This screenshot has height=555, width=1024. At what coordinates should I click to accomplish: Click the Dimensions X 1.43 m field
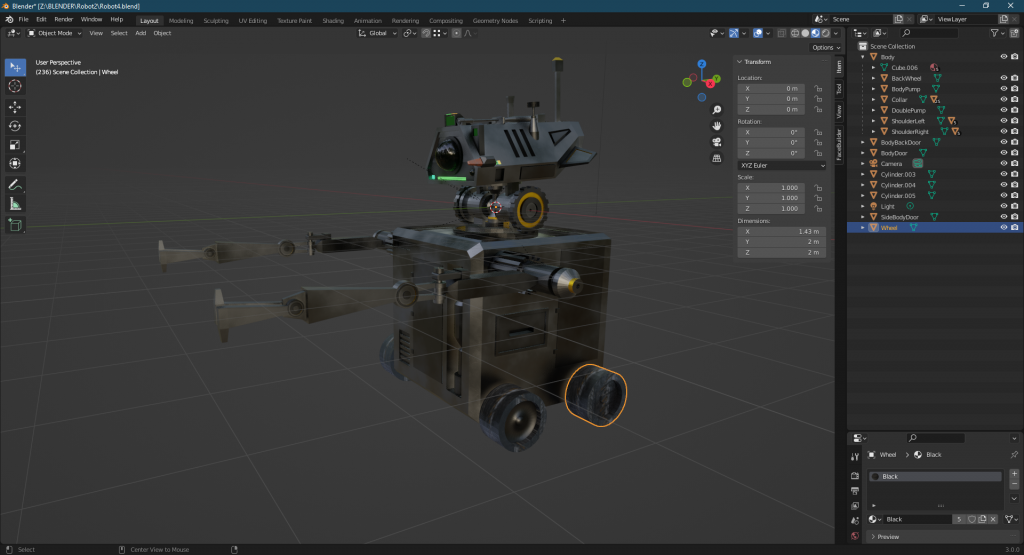tap(782, 231)
